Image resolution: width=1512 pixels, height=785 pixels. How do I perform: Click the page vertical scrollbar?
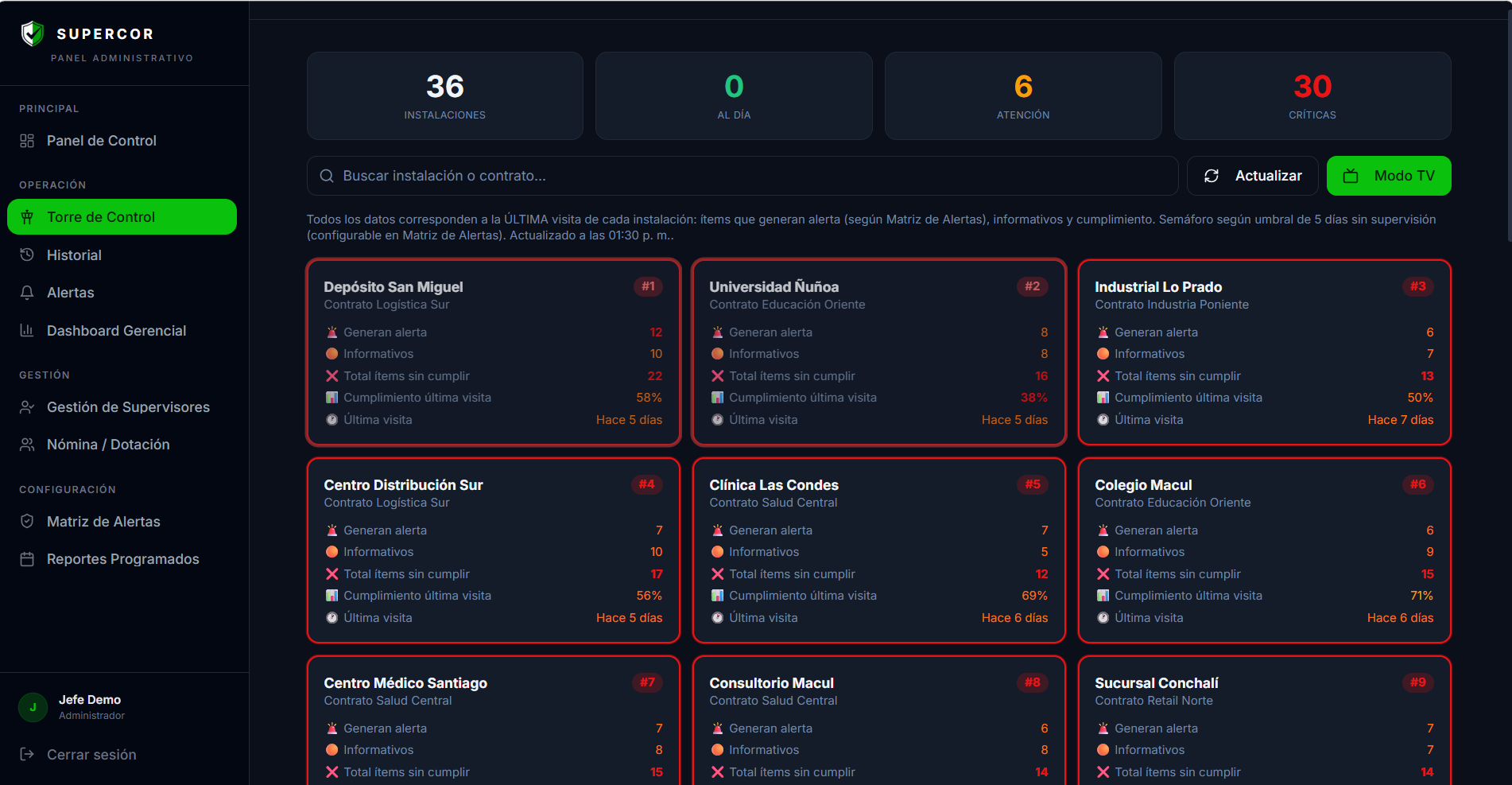[x=1509, y=127]
